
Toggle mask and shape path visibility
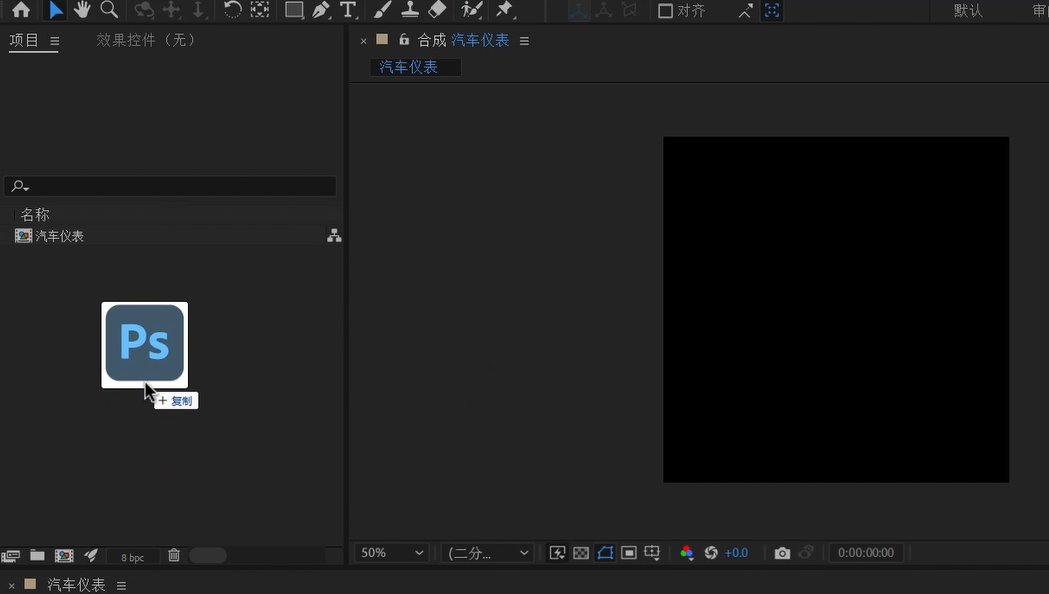605,553
